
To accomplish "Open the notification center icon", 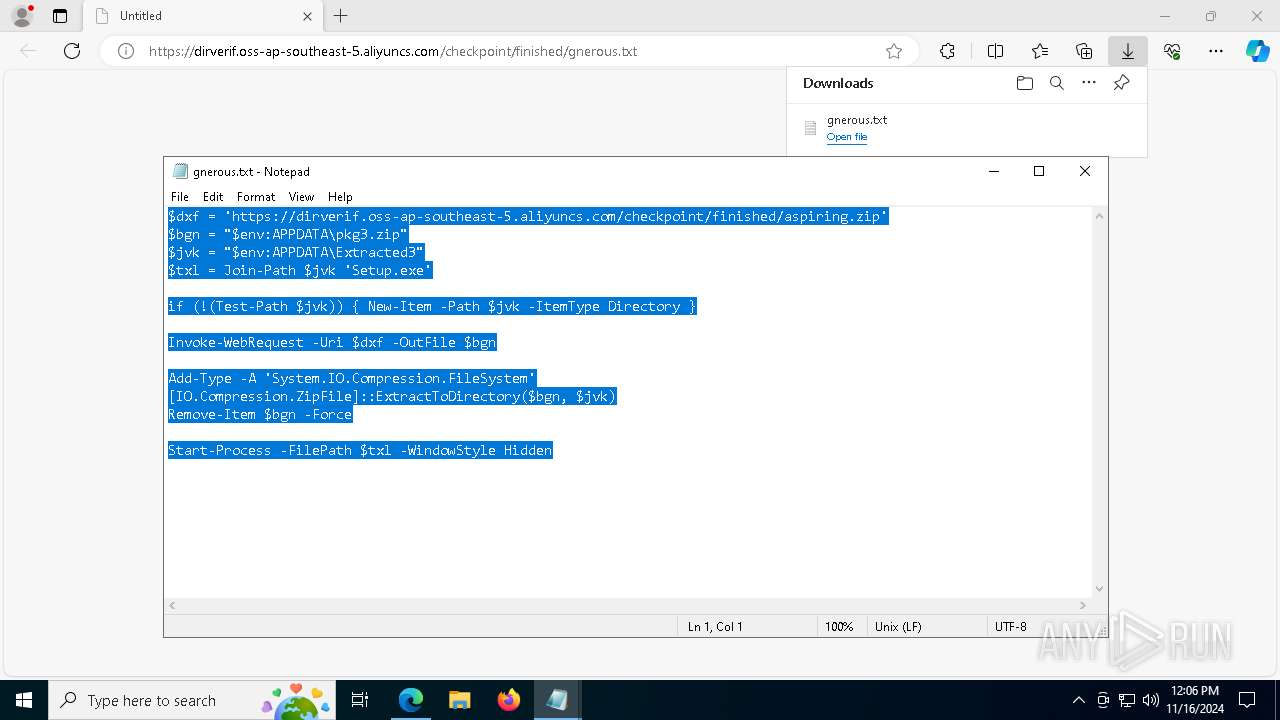I will pos(1247,700).
